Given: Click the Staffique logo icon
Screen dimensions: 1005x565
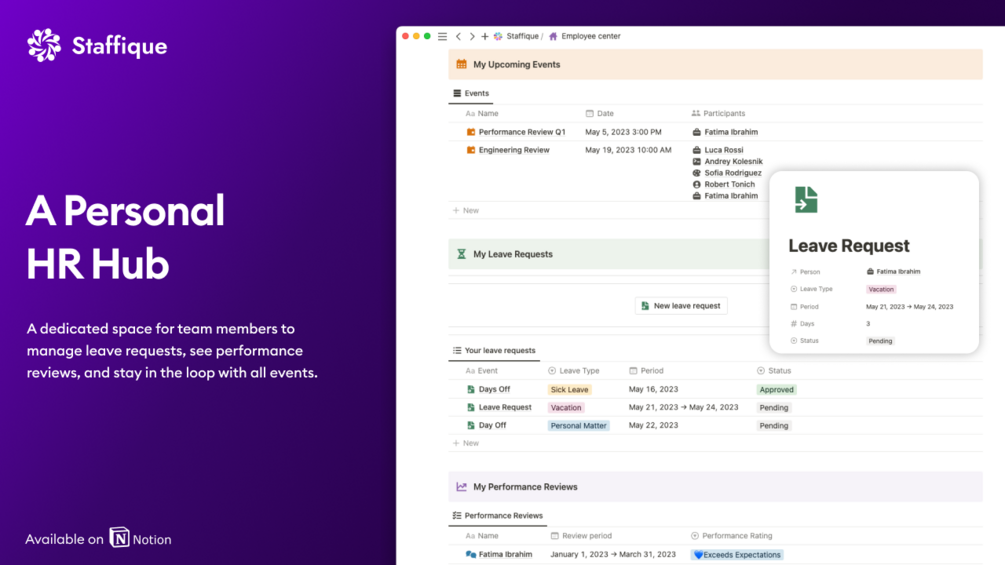Looking at the screenshot, I should pos(44,45).
